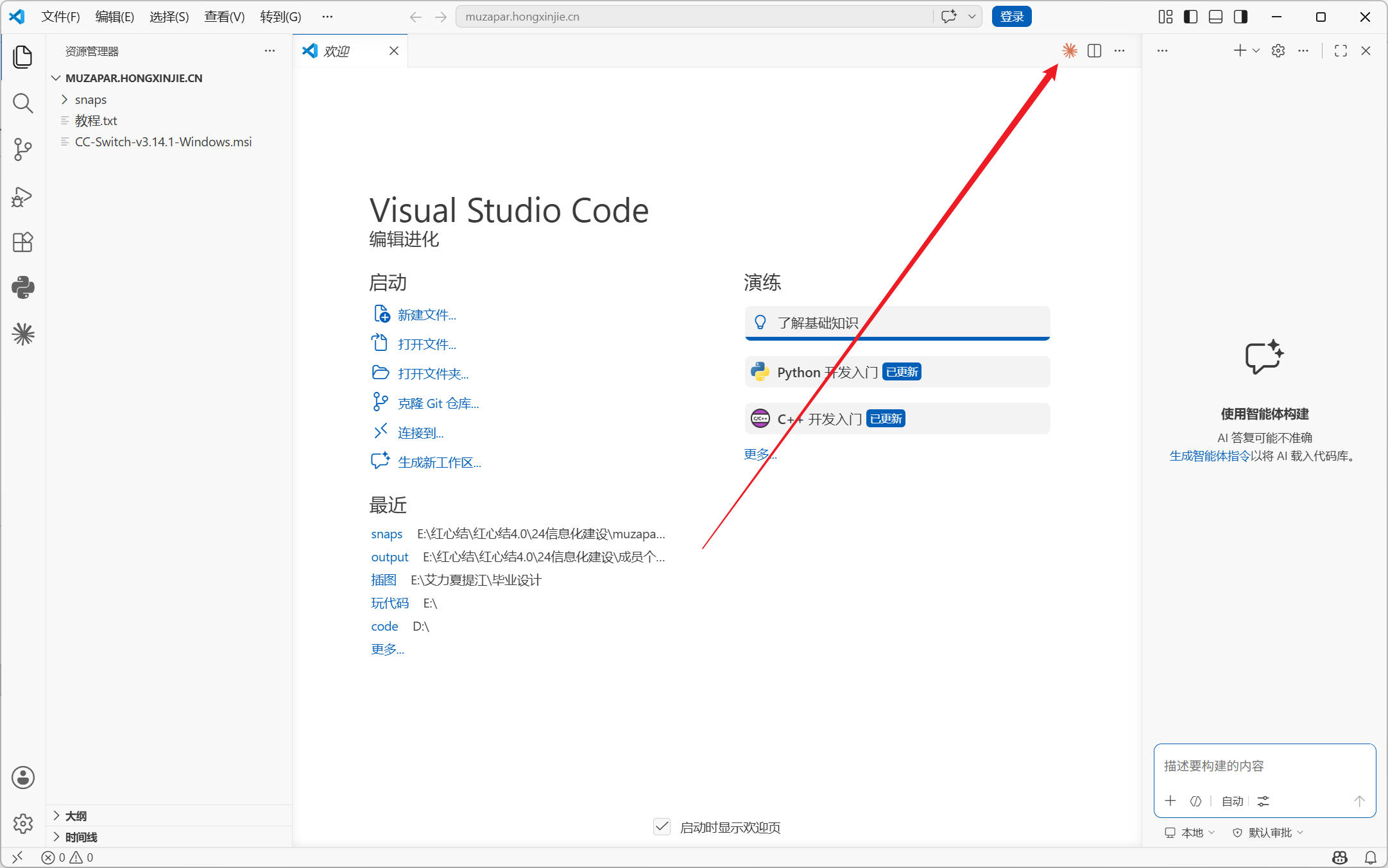
Task: Click the 登录 sign-in button
Action: (x=1011, y=17)
